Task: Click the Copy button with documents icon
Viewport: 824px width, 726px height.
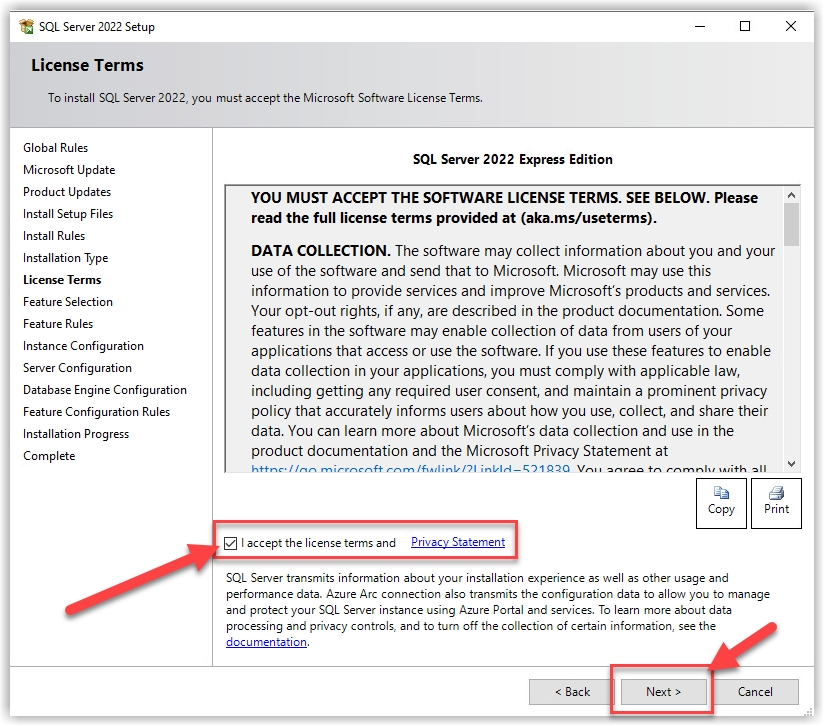Action: tap(721, 503)
